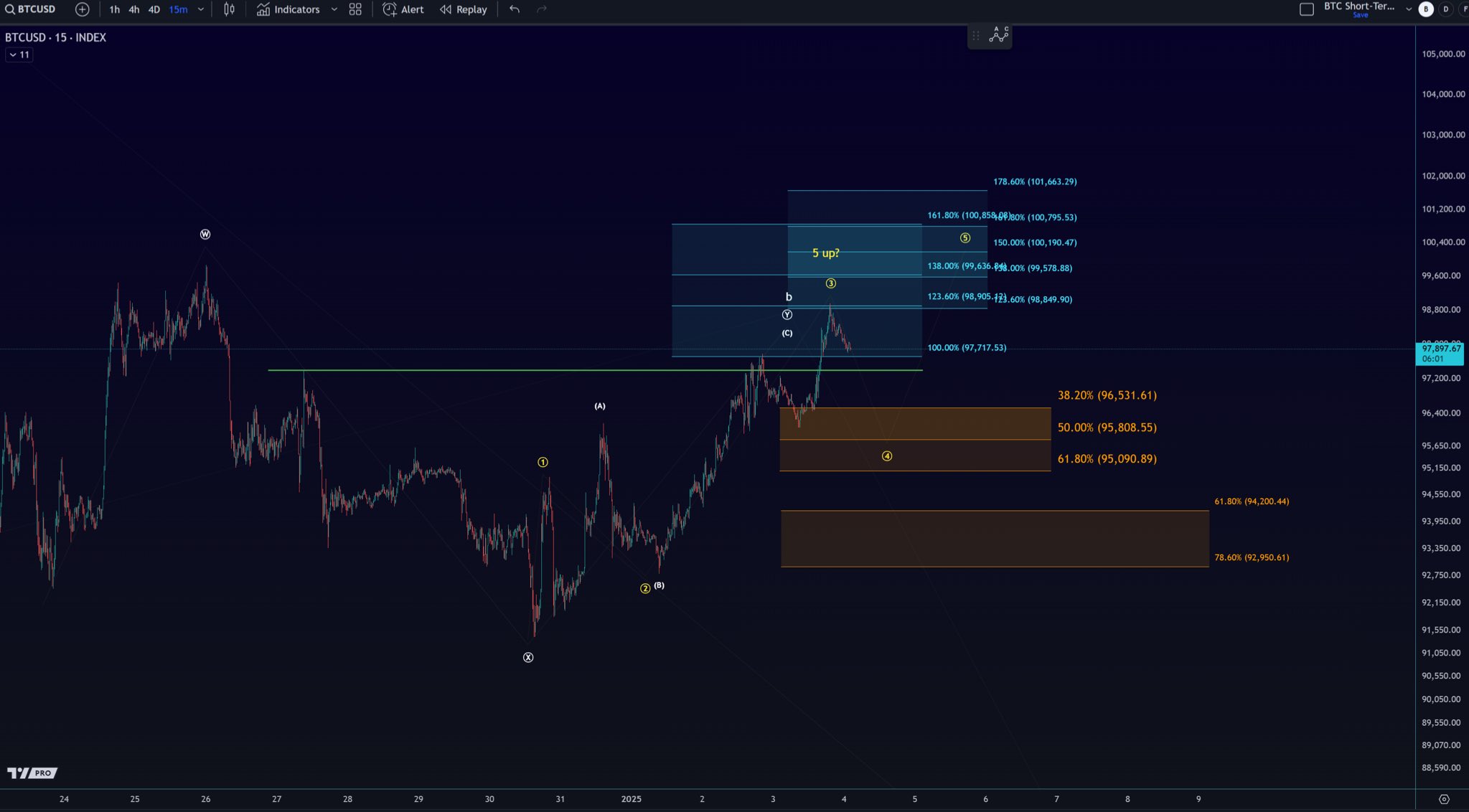Select the ABC wave drawing tool

[999, 34]
